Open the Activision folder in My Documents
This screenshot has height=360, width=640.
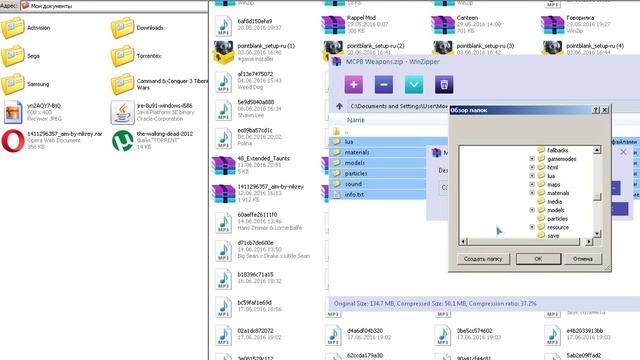[25, 28]
